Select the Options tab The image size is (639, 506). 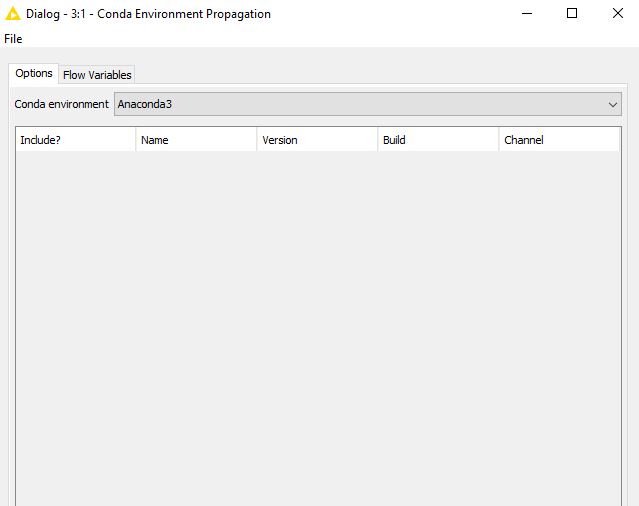coord(34,73)
